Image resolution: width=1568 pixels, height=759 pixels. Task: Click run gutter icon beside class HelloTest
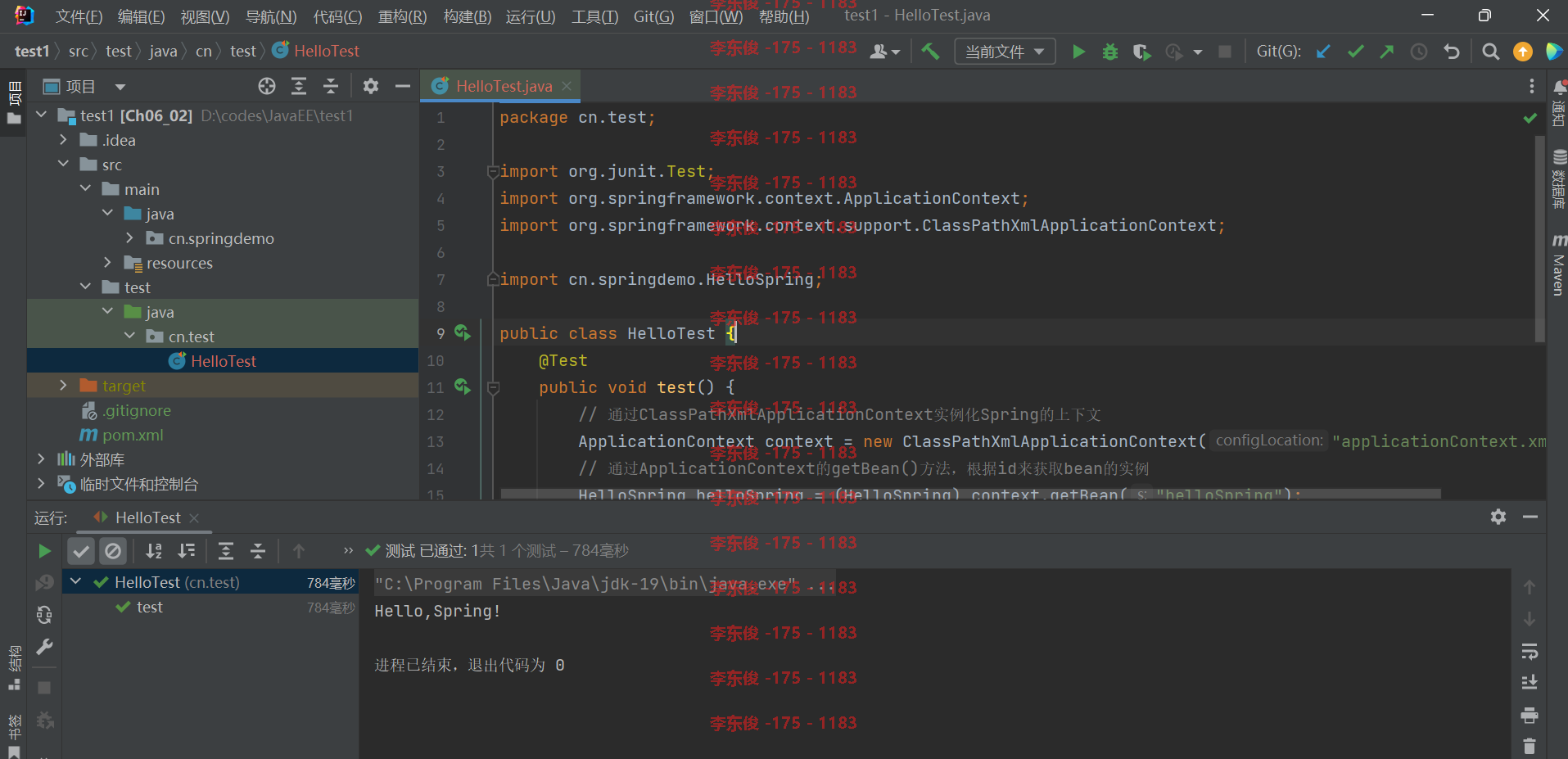(x=463, y=332)
